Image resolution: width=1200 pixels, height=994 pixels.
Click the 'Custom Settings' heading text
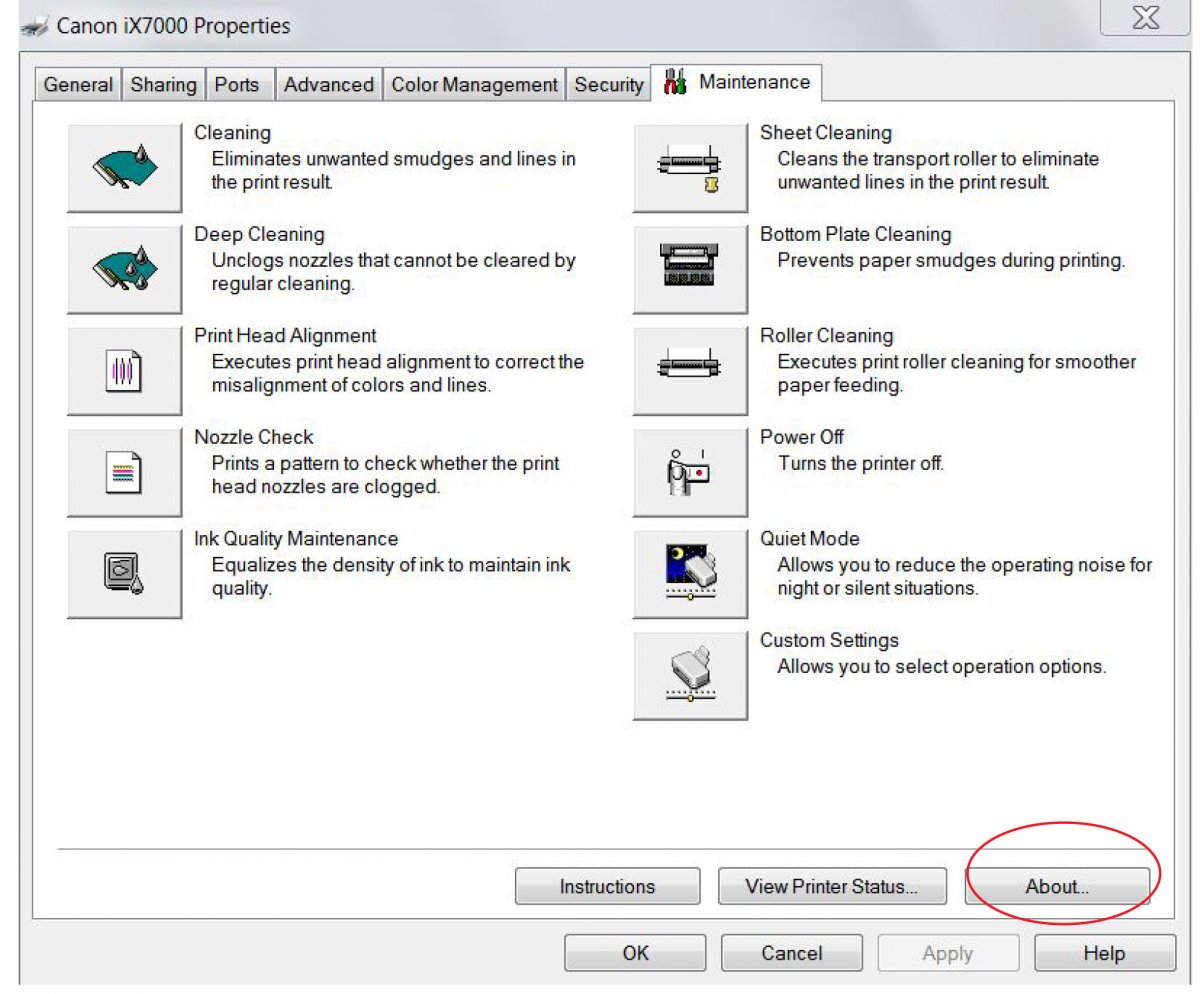click(x=829, y=640)
